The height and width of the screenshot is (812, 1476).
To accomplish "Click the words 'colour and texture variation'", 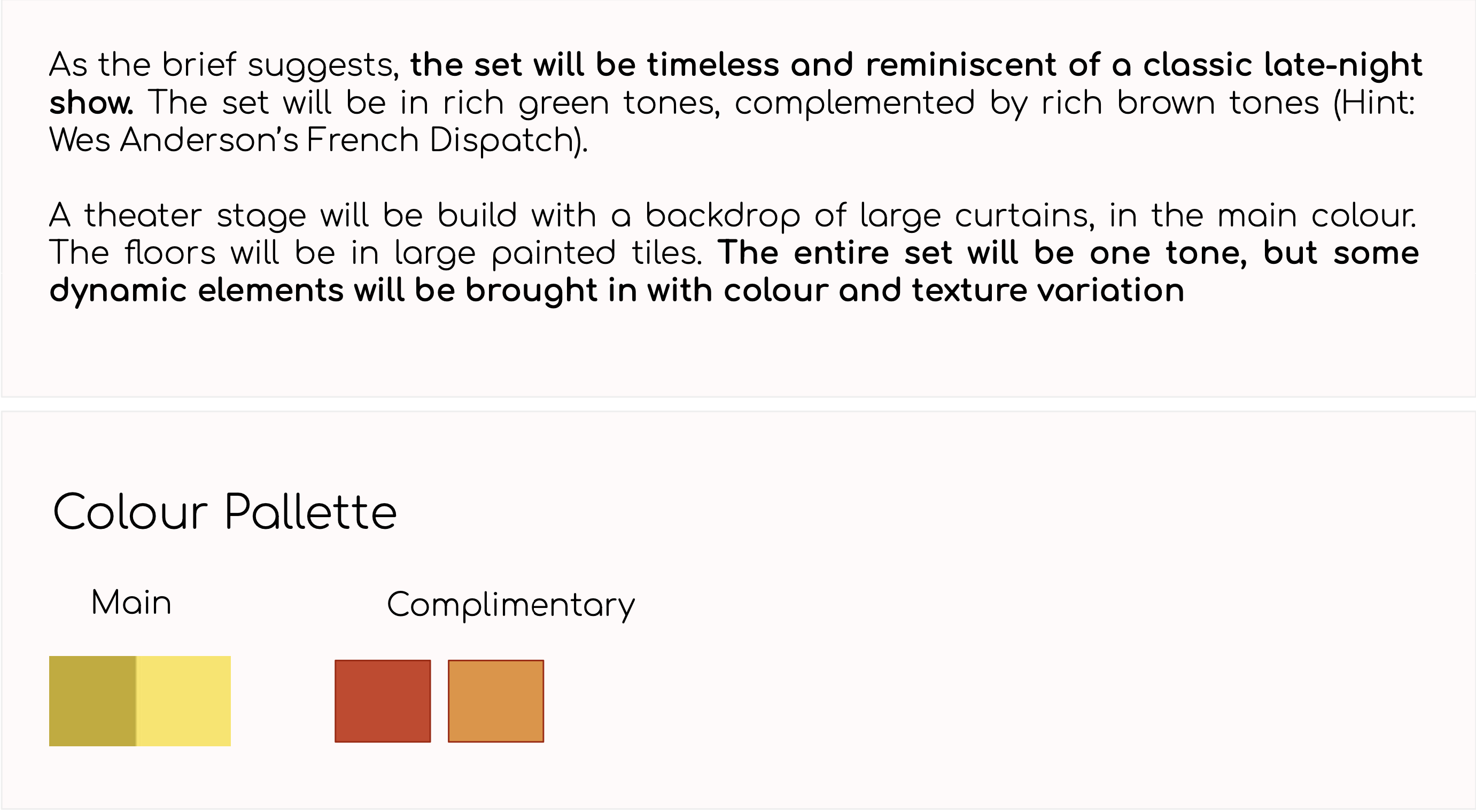I will [x=954, y=290].
